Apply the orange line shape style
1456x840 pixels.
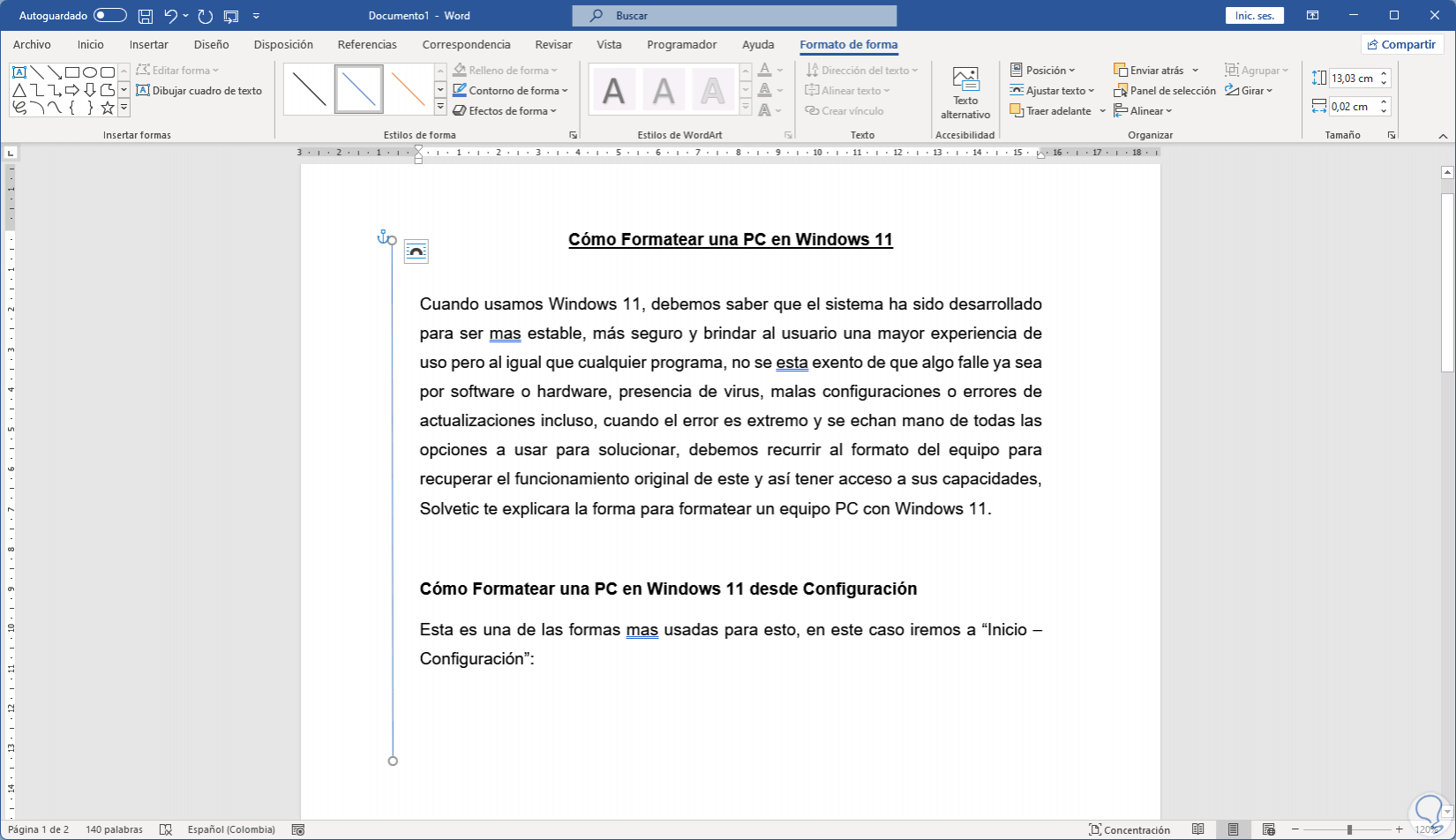(x=409, y=89)
